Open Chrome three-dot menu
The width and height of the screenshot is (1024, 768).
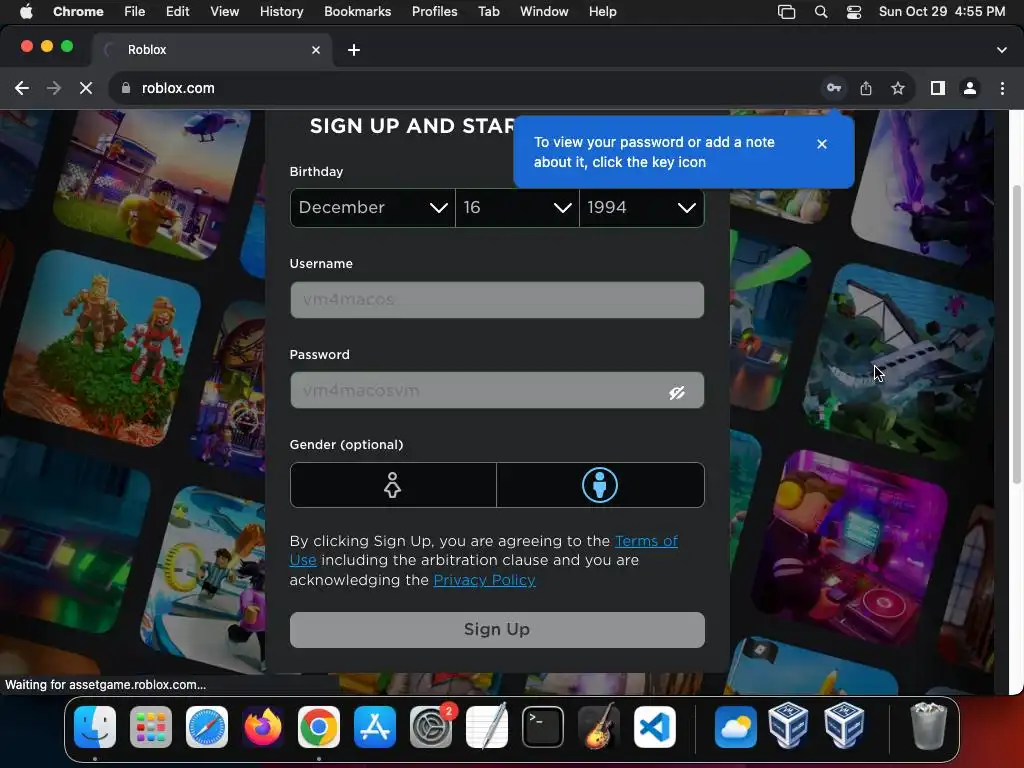tap(1002, 88)
